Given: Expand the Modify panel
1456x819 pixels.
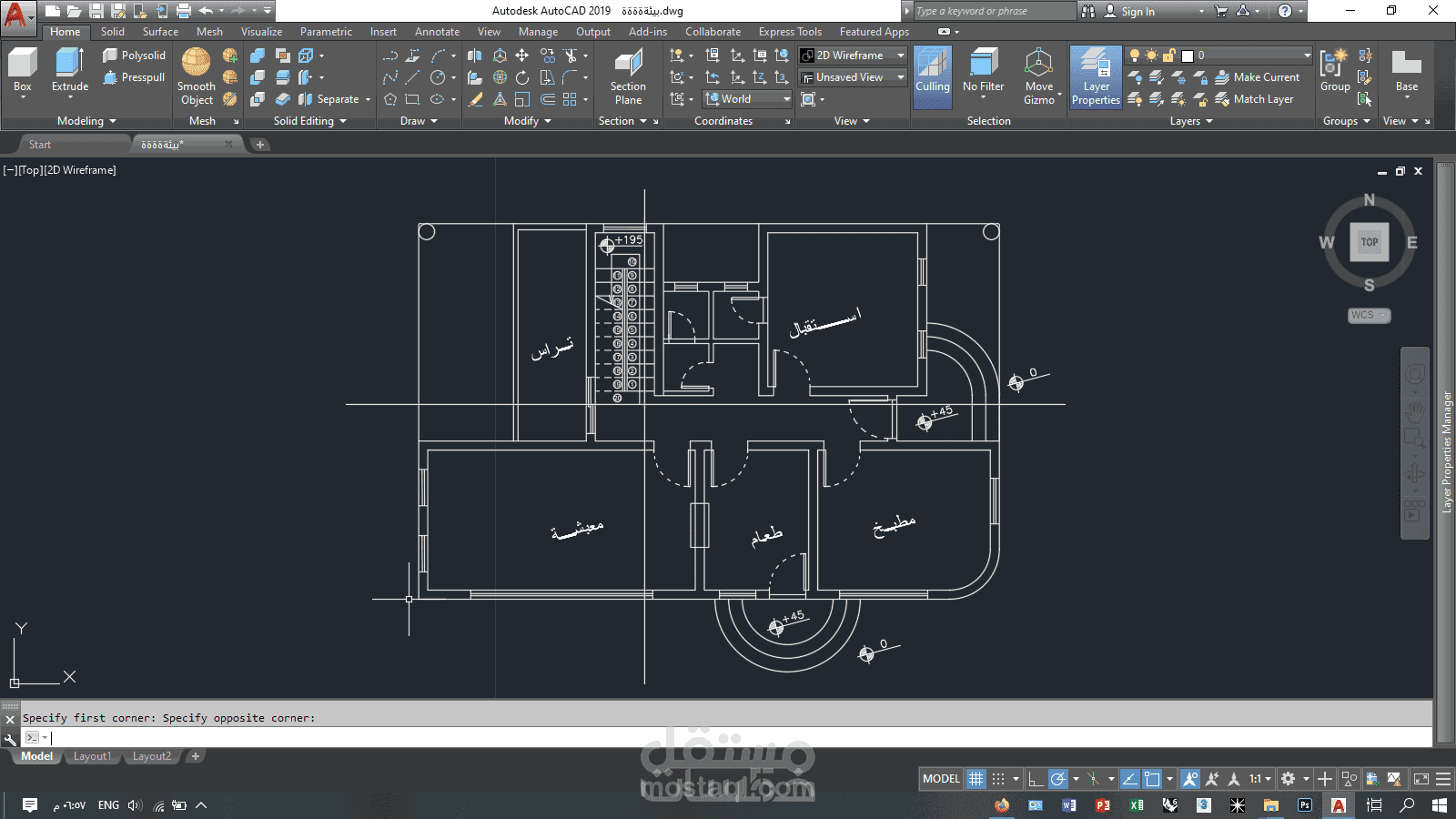Looking at the screenshot, I should 528,121.
